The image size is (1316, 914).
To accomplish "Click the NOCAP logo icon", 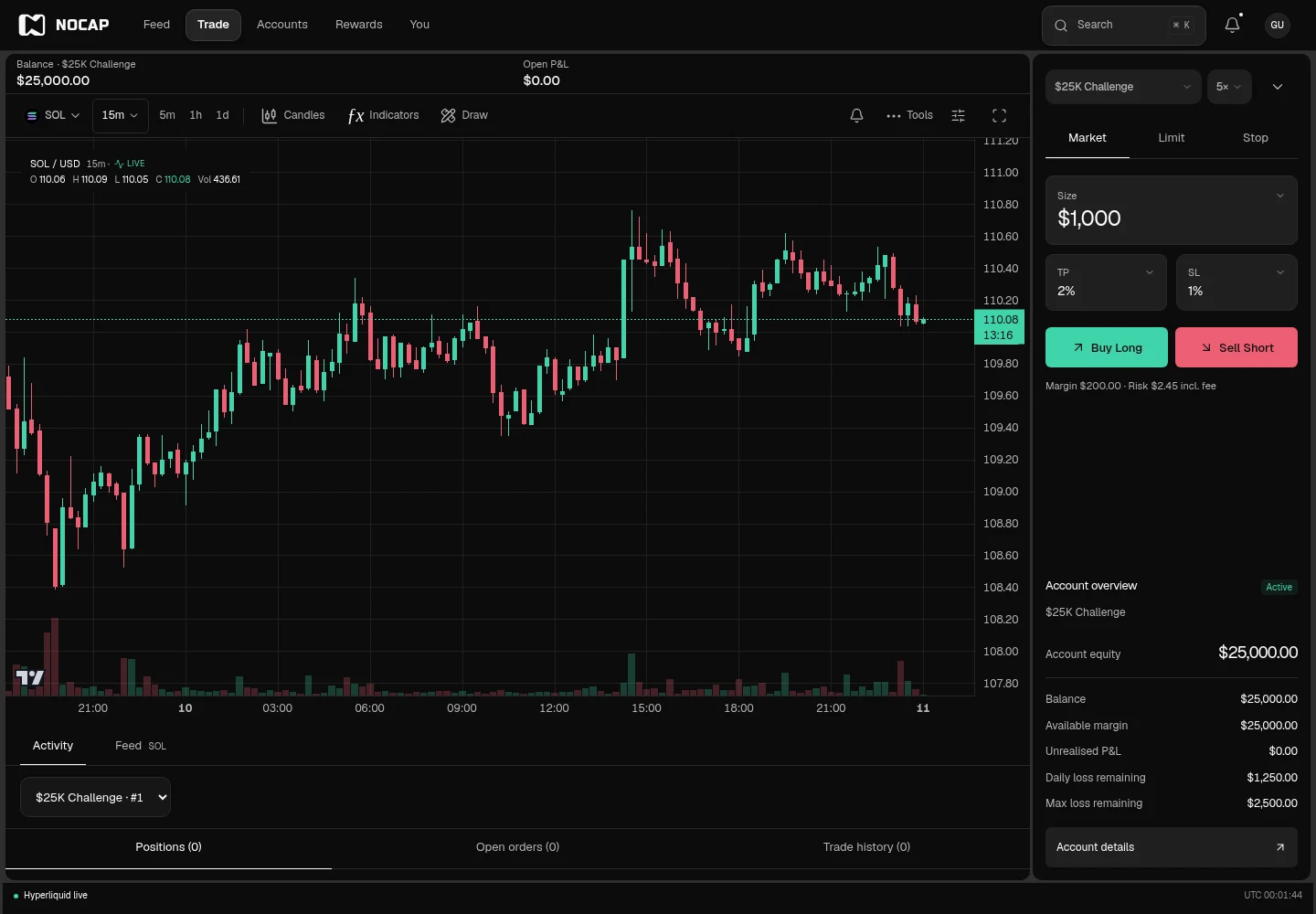I will [x=32, y=25].
